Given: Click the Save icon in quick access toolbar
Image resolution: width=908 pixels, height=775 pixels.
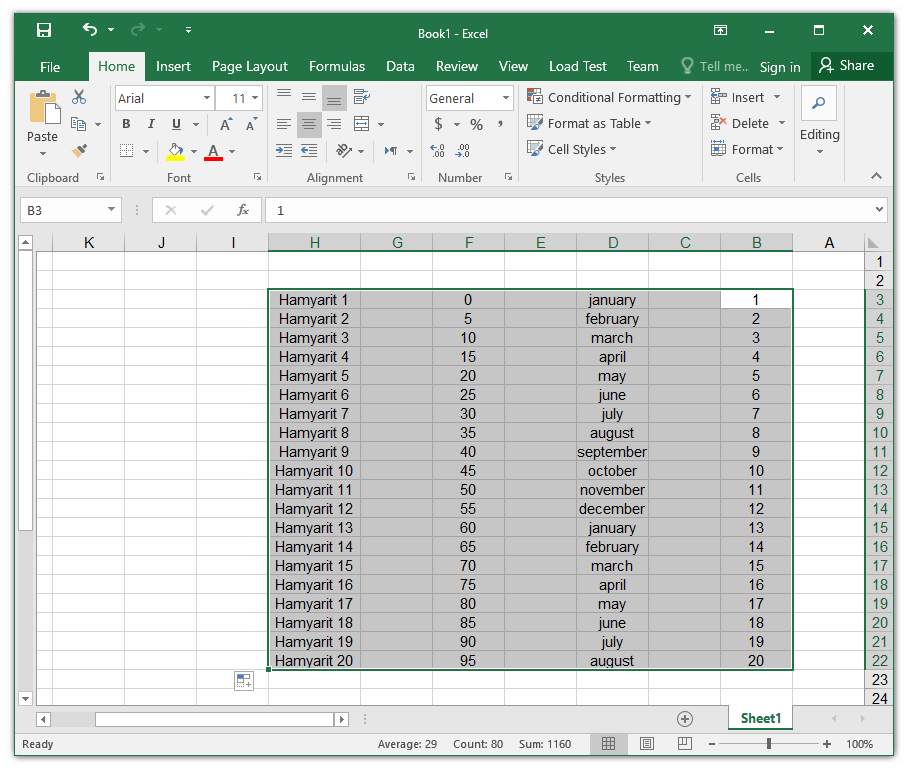Looking at the screenshot, I should (x=44, y=30).
